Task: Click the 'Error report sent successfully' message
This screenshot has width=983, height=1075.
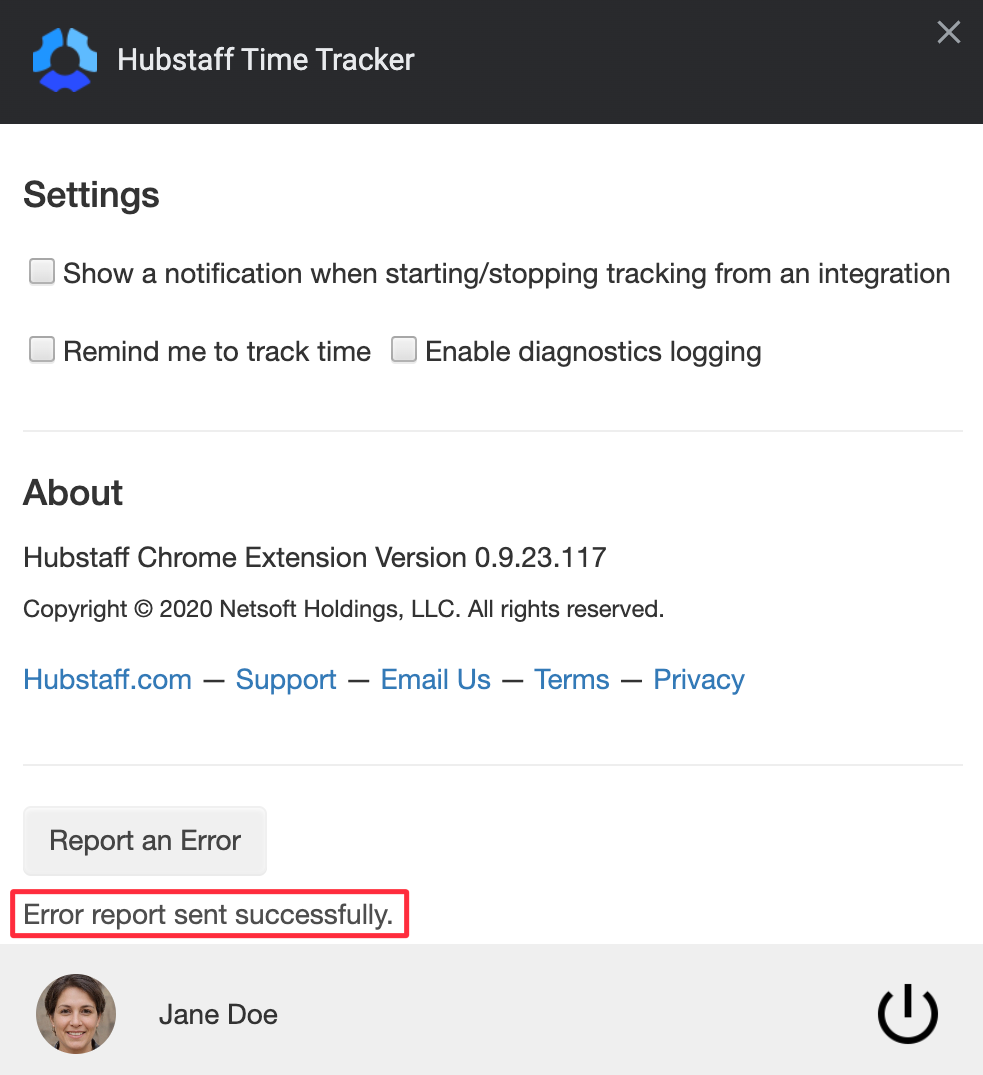Action: coord(208,915)
